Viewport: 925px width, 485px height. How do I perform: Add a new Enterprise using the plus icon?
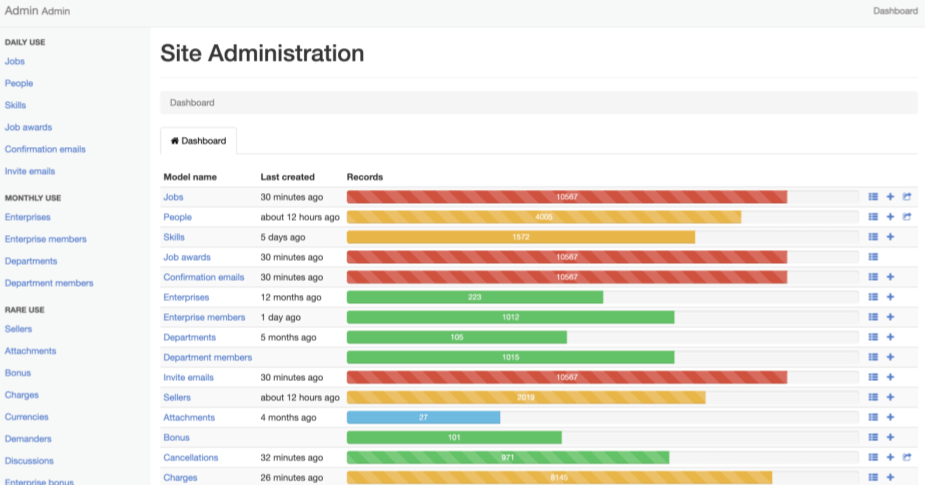[890, 297]
